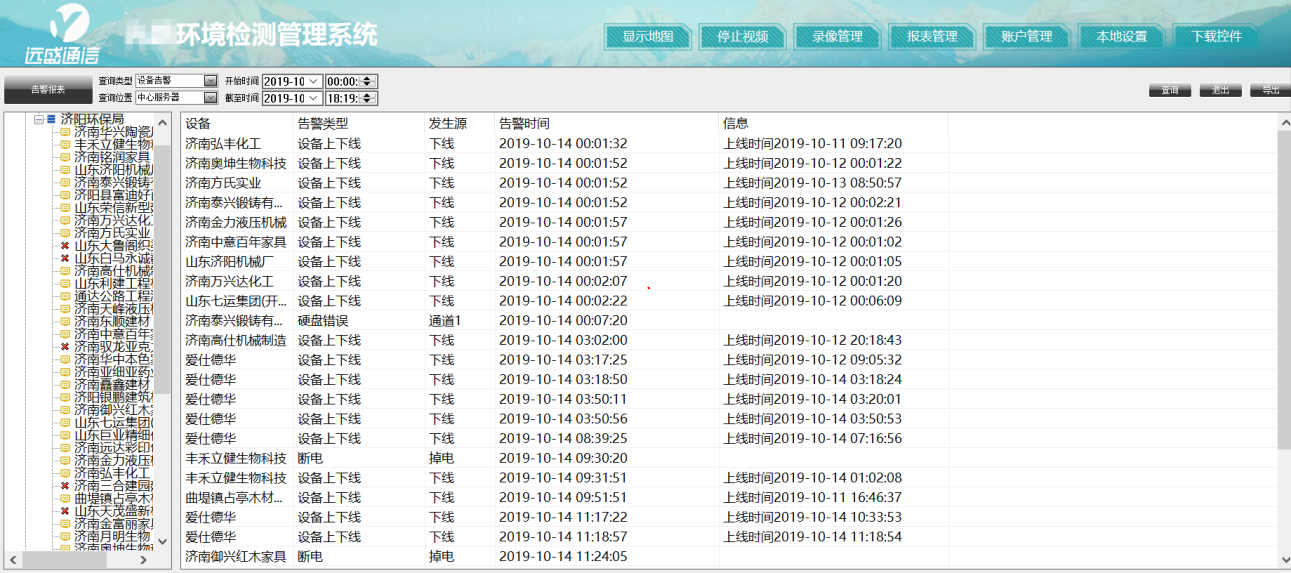
Task: Click the device icon beside 济南铭润家具 tree node
Action: pyautogui.click(x=65, y=157)
